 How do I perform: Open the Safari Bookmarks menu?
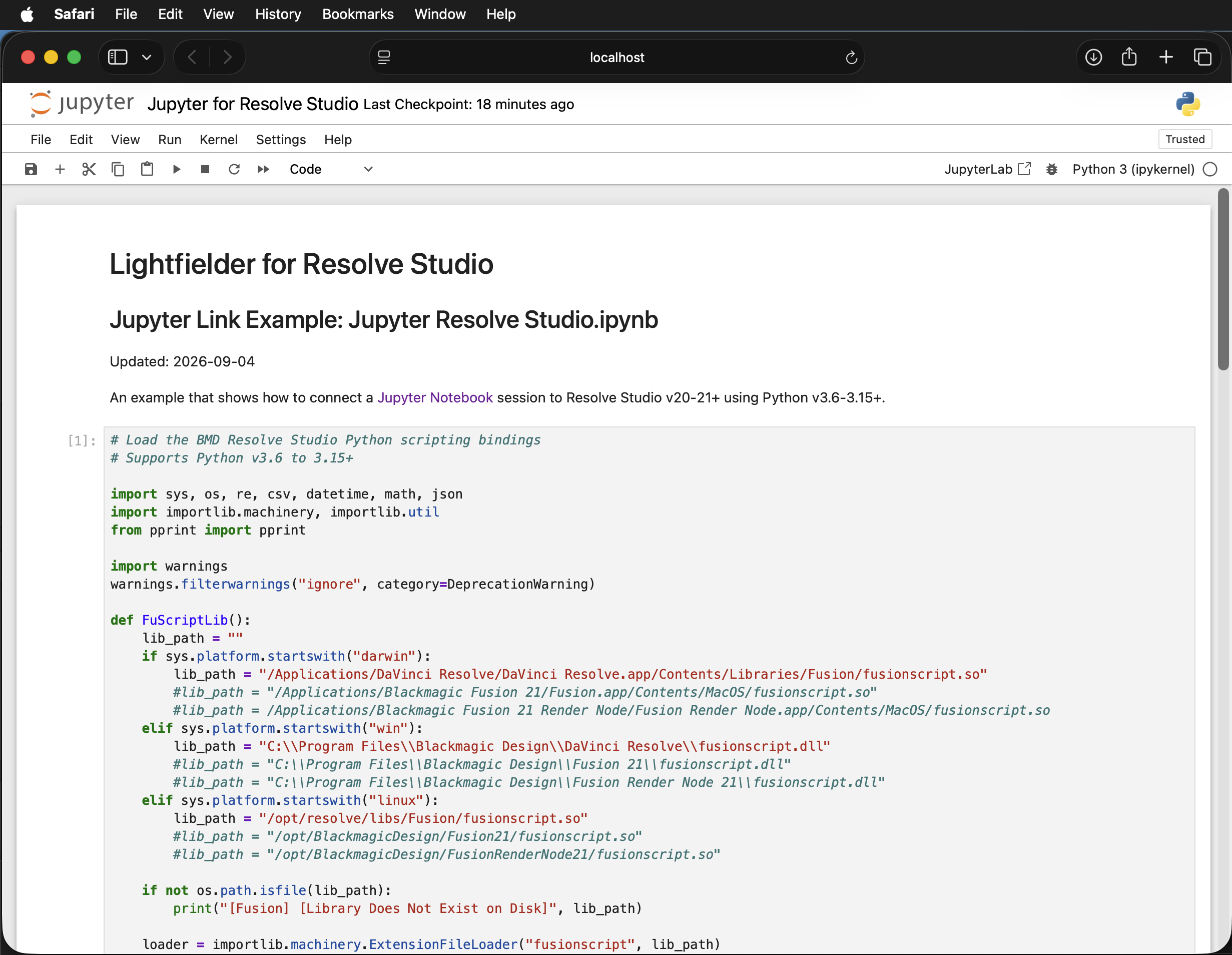[358, 14]
